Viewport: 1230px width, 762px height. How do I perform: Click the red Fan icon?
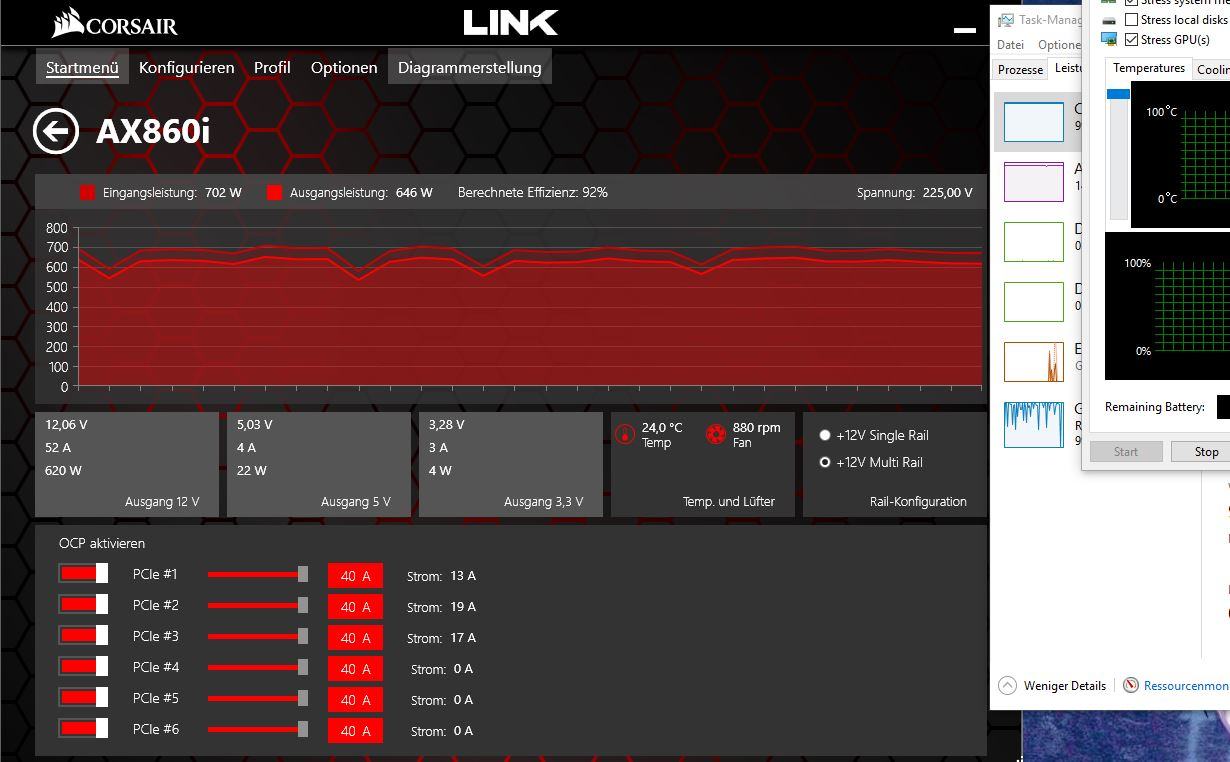pos(715,434)
